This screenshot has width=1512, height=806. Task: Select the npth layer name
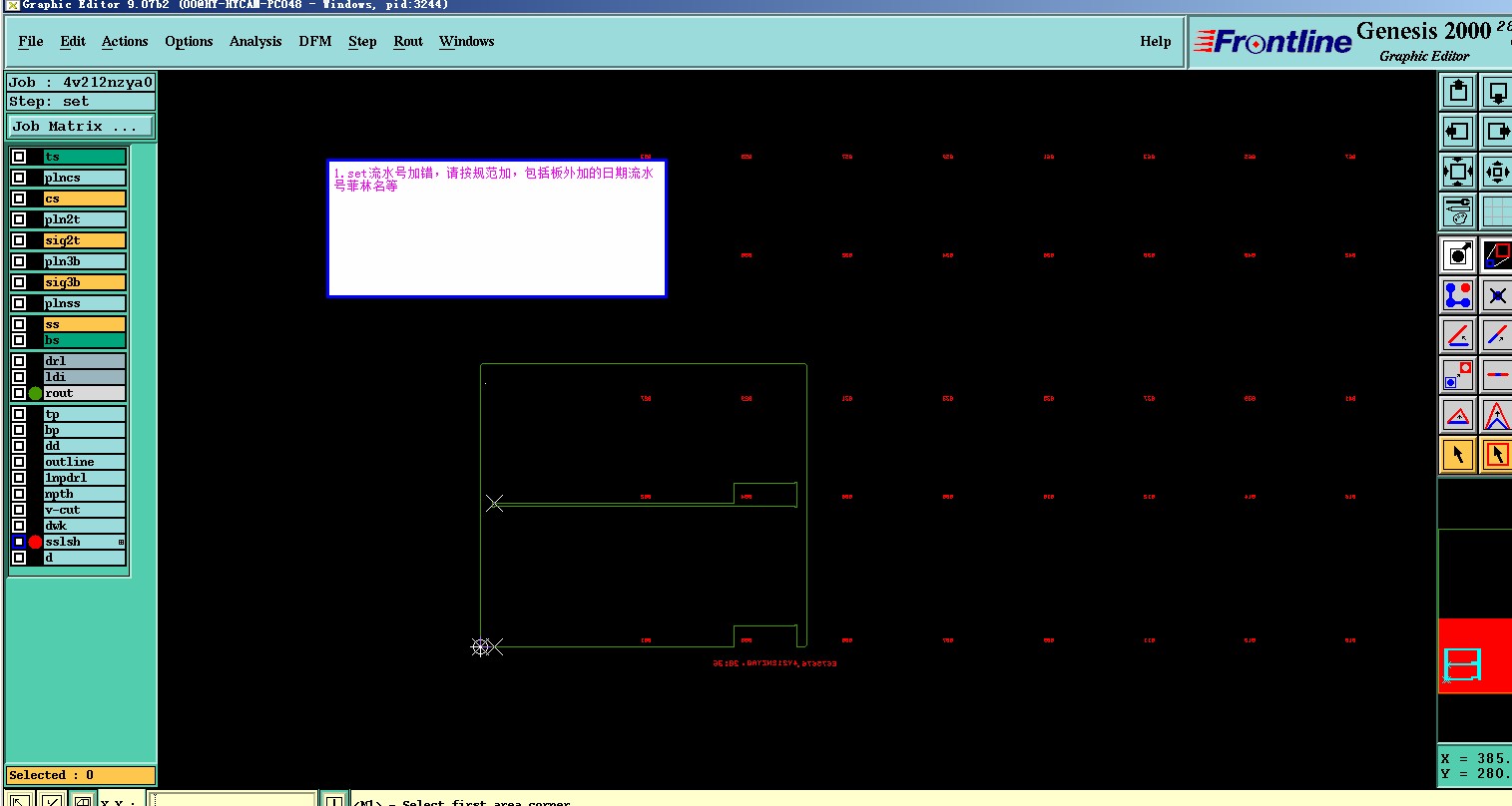85,494
